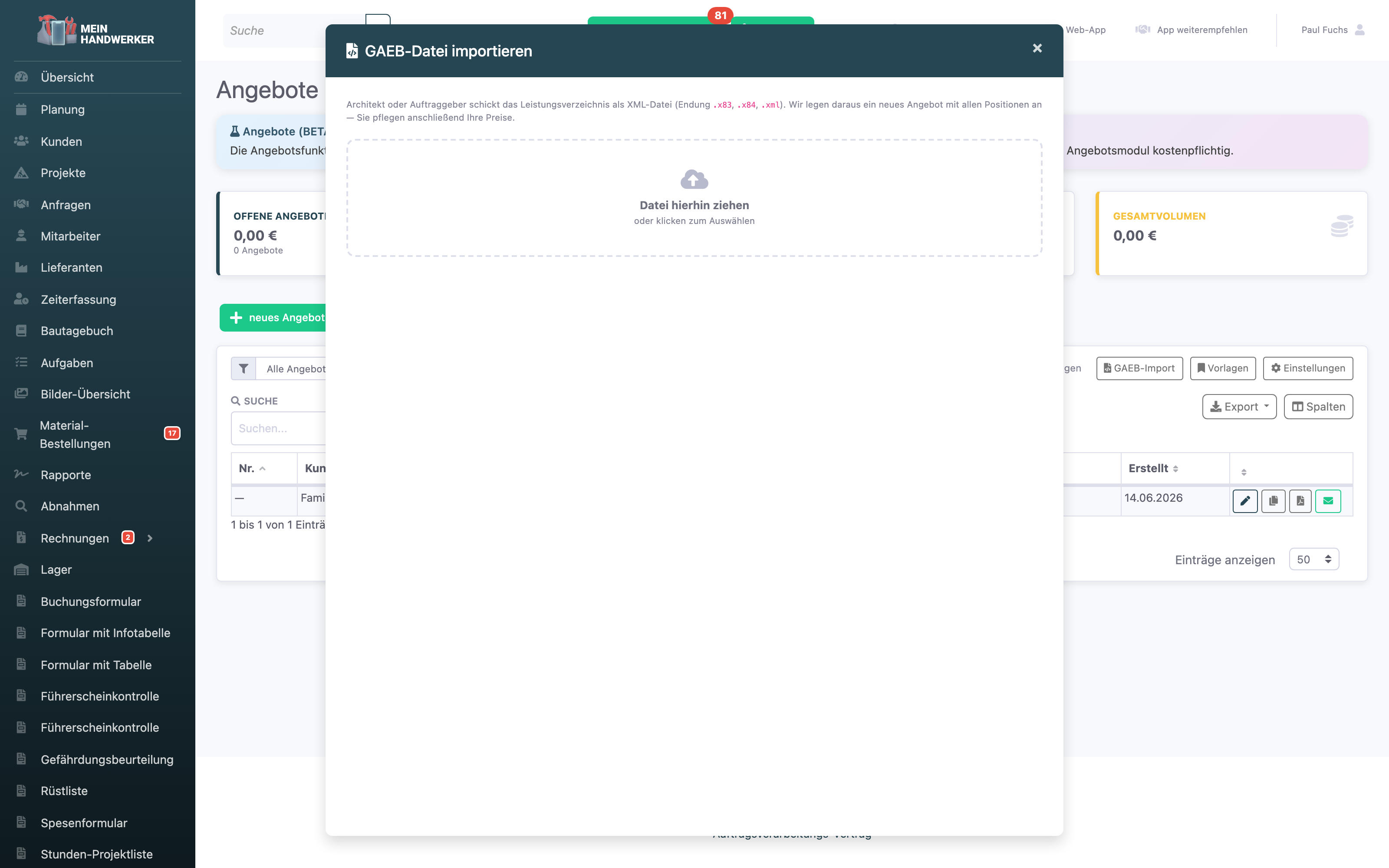Click the Lieferanten factory icon
1389x868 pixels.
(x=21, y=267)
